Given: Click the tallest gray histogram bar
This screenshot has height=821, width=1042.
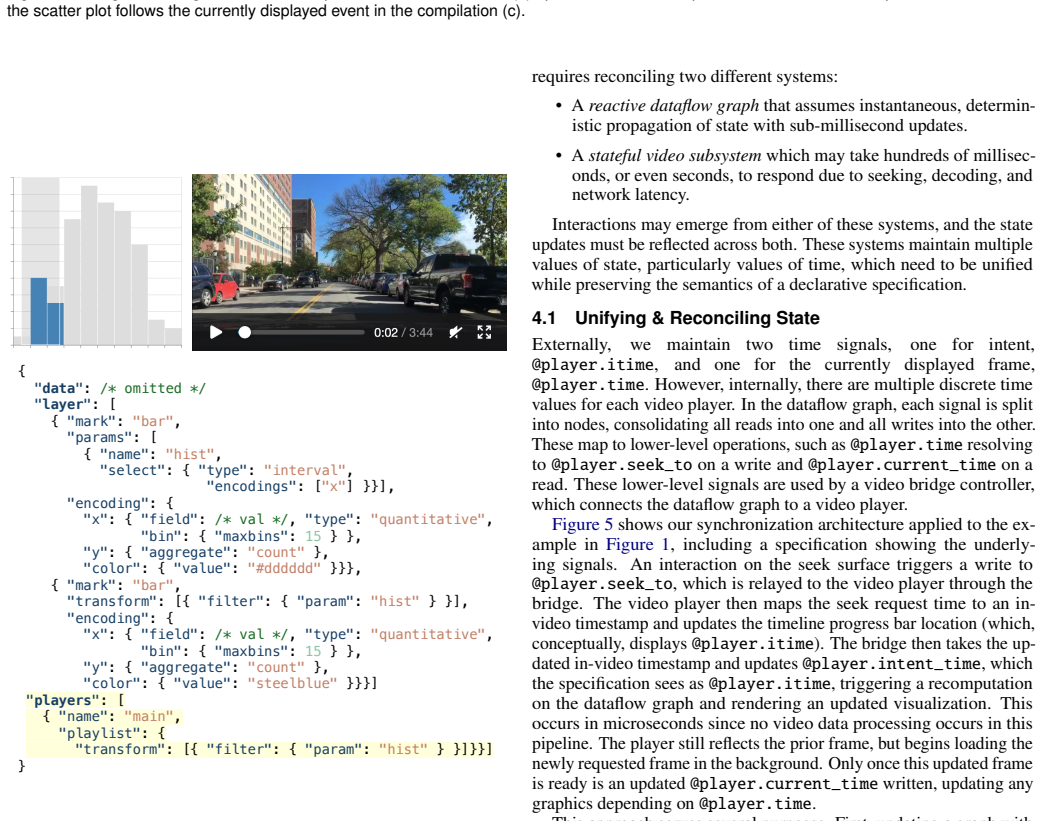Looking at the screenshot, I should (x=89, y=266).
